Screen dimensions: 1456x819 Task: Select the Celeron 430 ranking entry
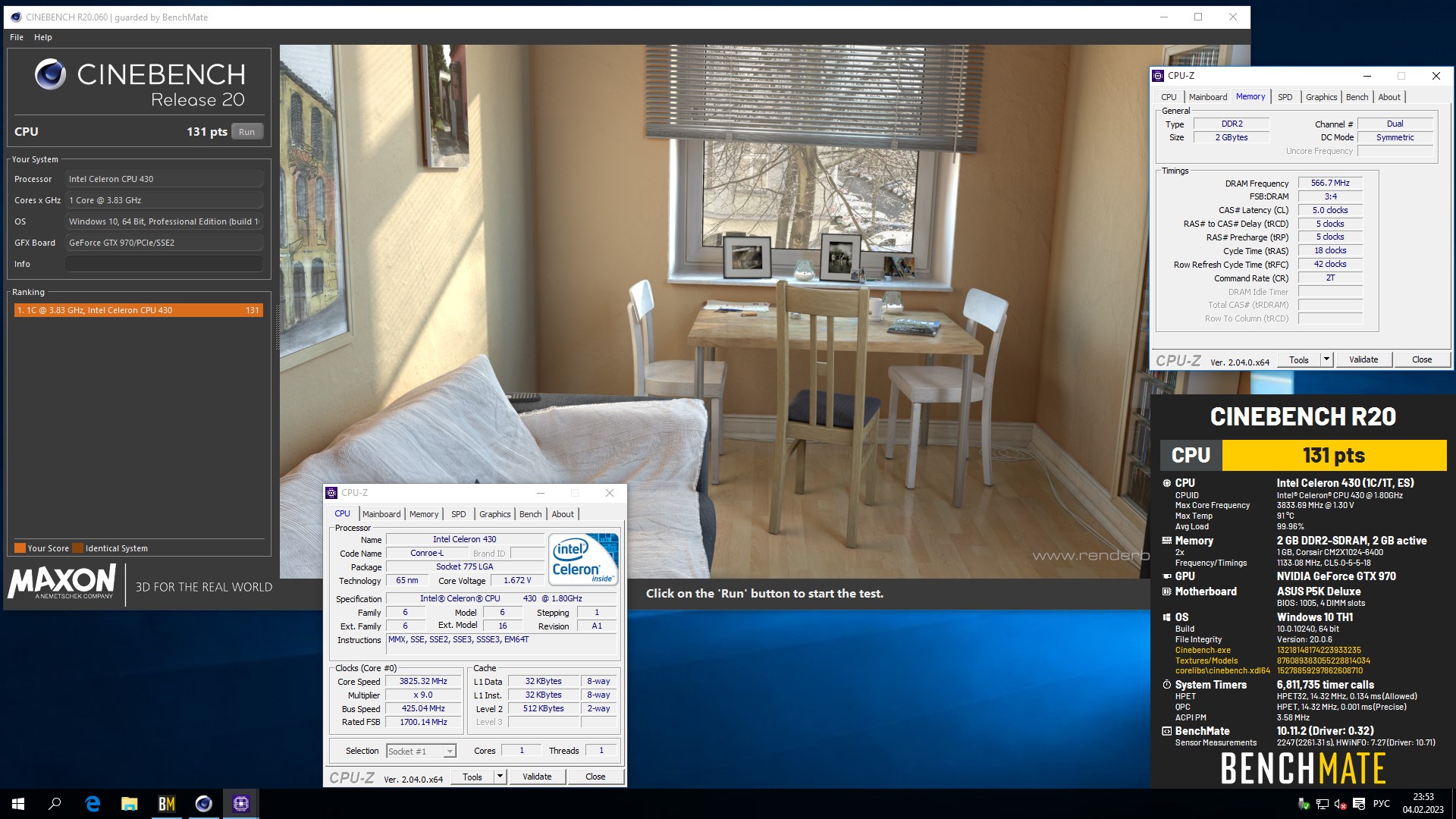[x=139, y=310]
